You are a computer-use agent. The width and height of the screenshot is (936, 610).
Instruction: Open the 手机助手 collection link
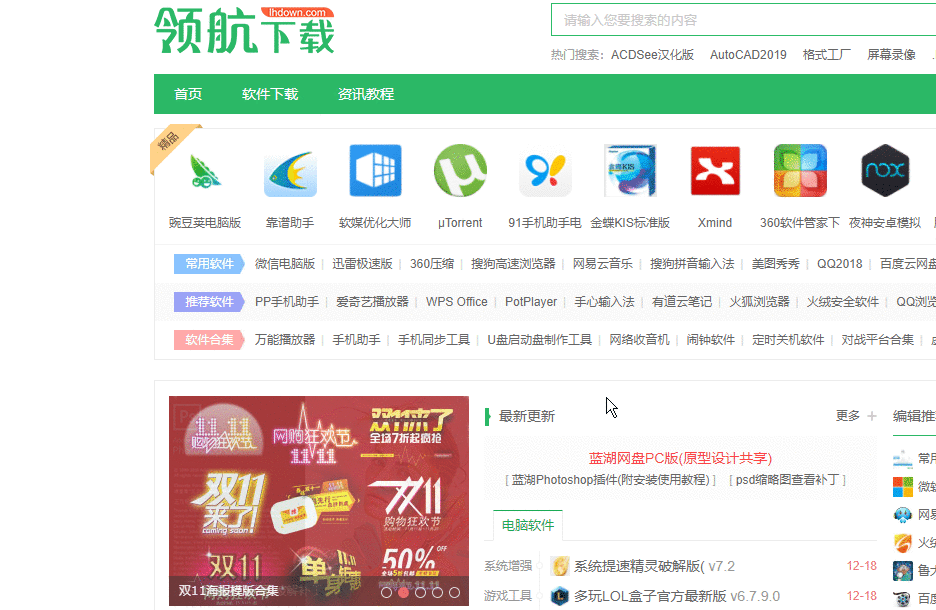point(356,340)
